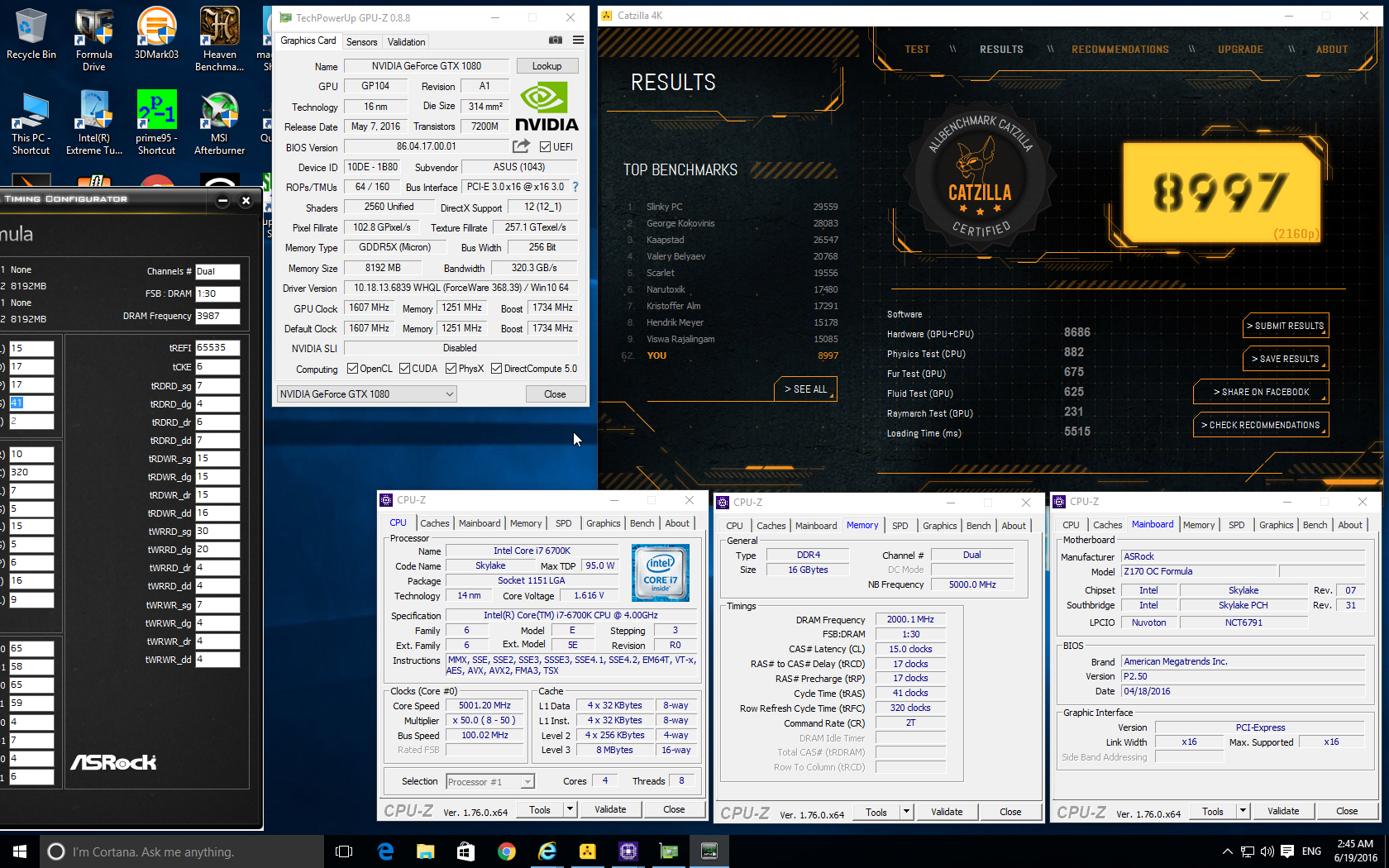Open the Heaven Benchmark desktop icon

[x=219, y=39]
